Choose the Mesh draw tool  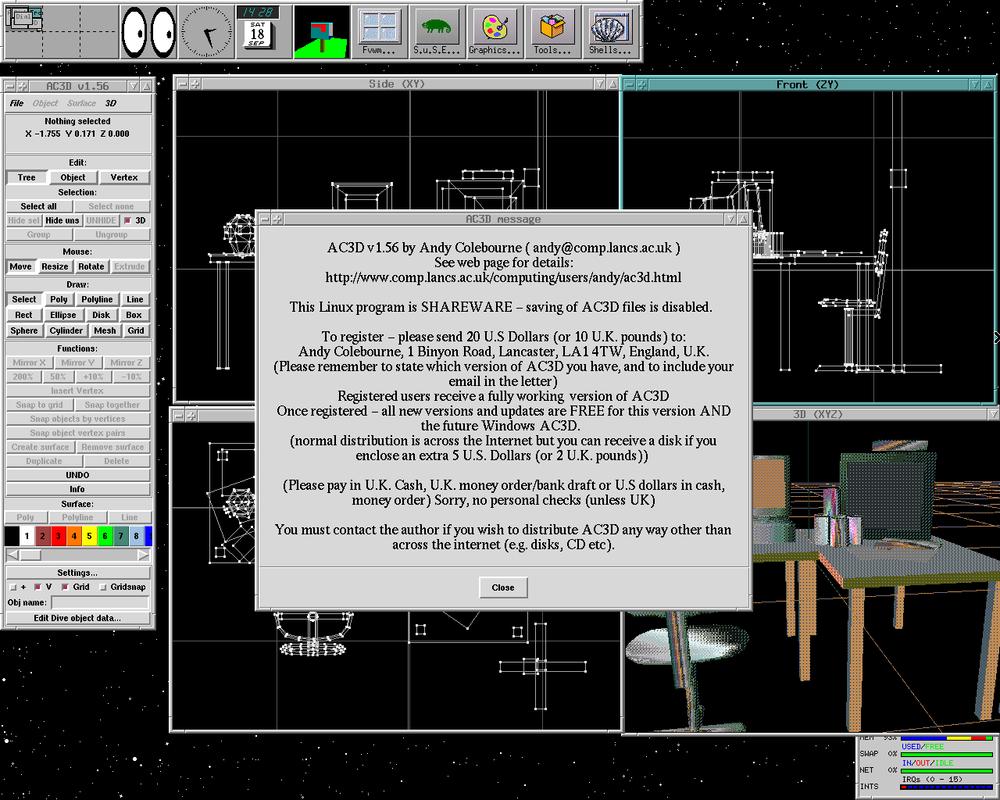105,330
